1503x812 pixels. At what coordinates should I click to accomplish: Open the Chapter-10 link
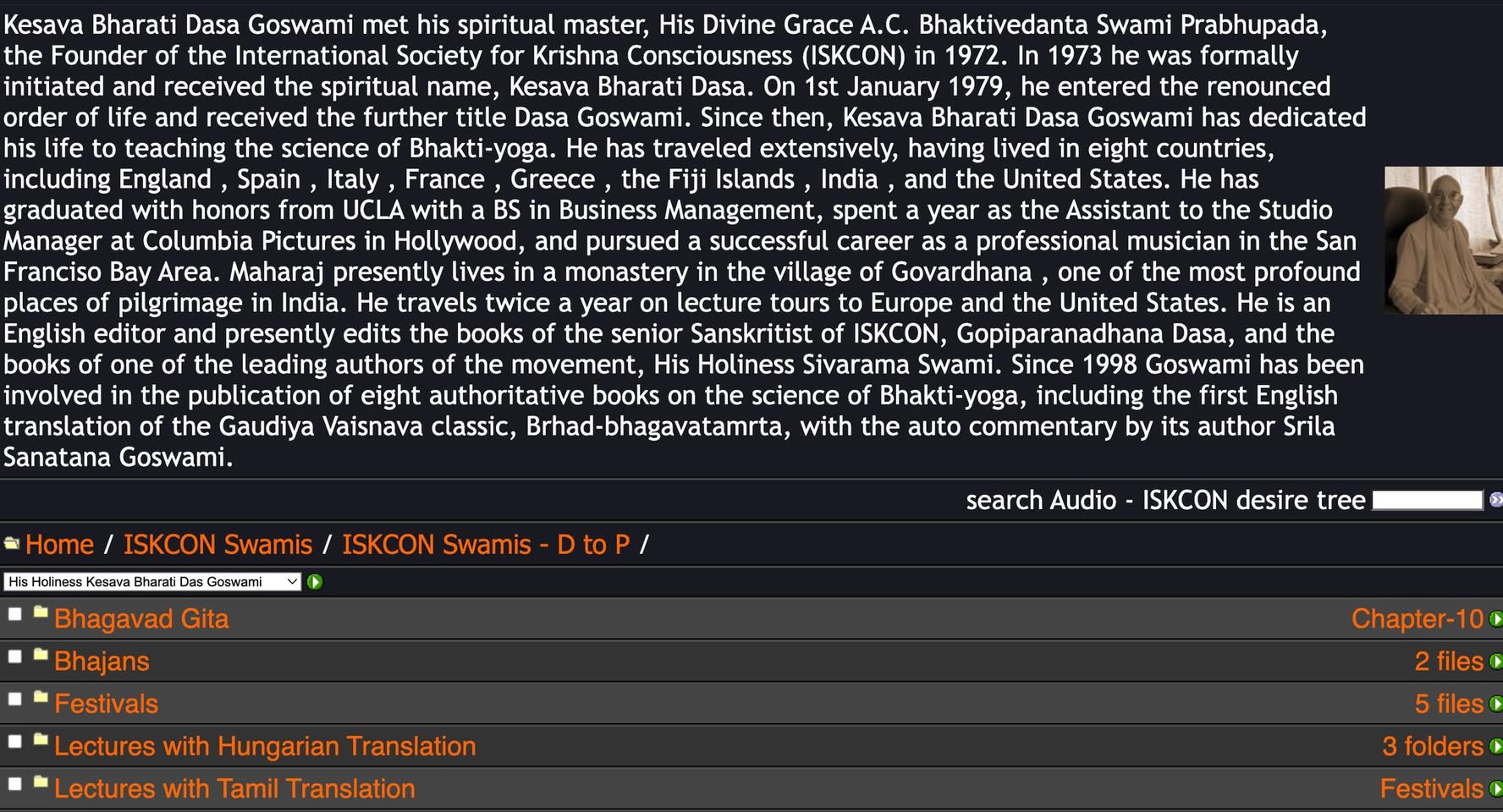coord(1417,619)
